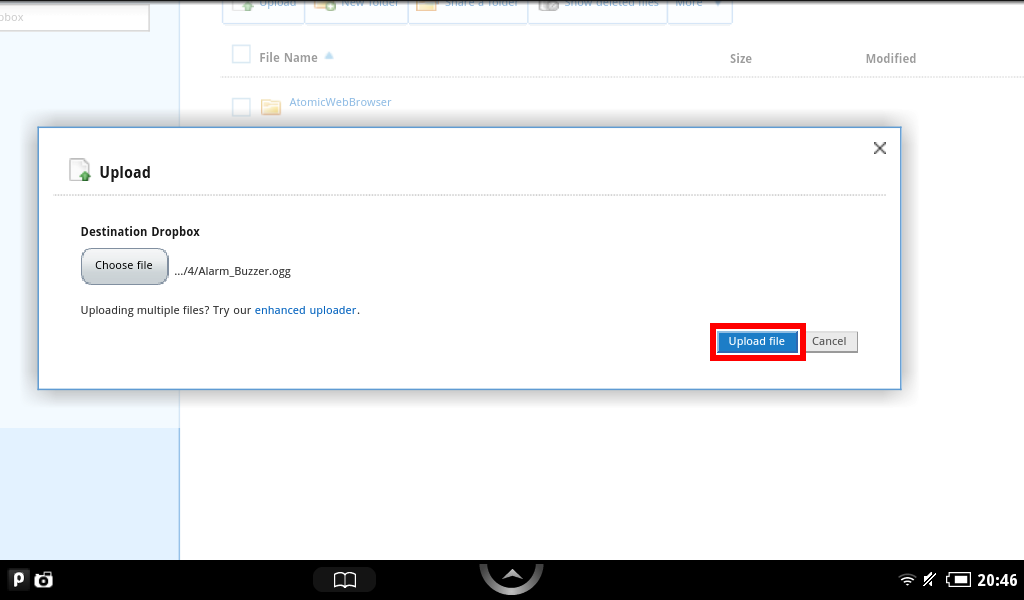1024x600 pixels.
Task: Open the AtomicWebBrowser folder link
Action: 340,102
